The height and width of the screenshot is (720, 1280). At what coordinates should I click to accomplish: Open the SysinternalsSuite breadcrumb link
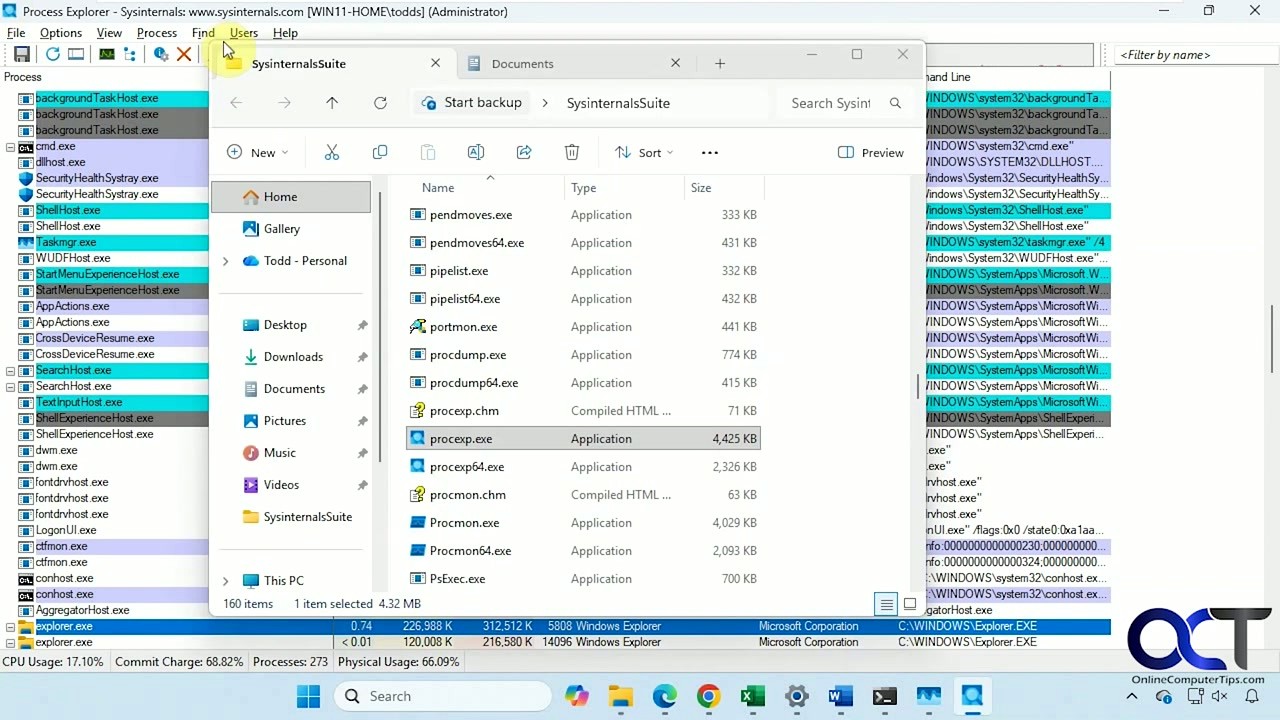(617, 102)
